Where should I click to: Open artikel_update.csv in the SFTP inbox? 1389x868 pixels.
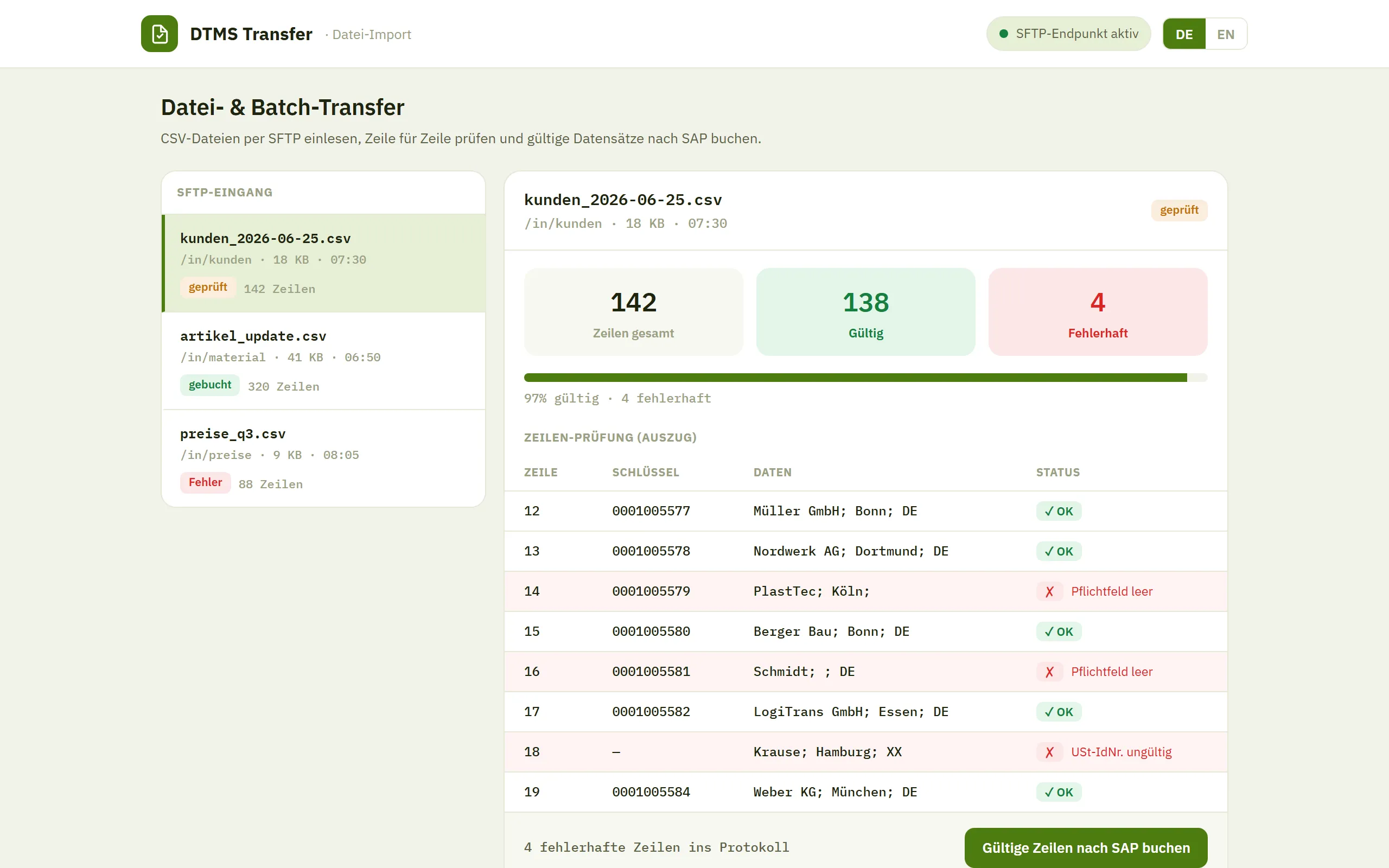tap(324, 361)
